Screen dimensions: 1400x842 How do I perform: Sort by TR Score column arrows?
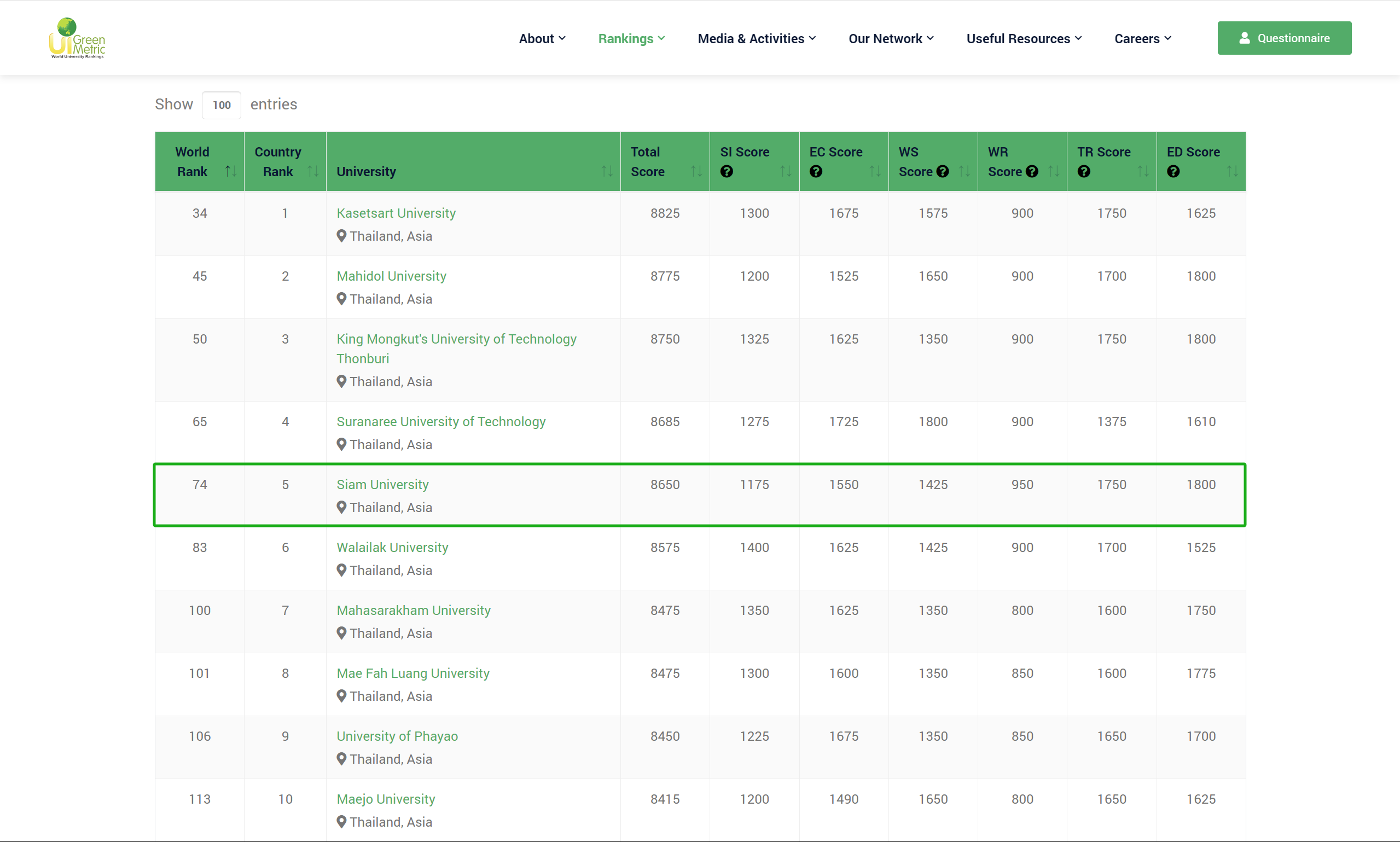[x=1143, y=171]
